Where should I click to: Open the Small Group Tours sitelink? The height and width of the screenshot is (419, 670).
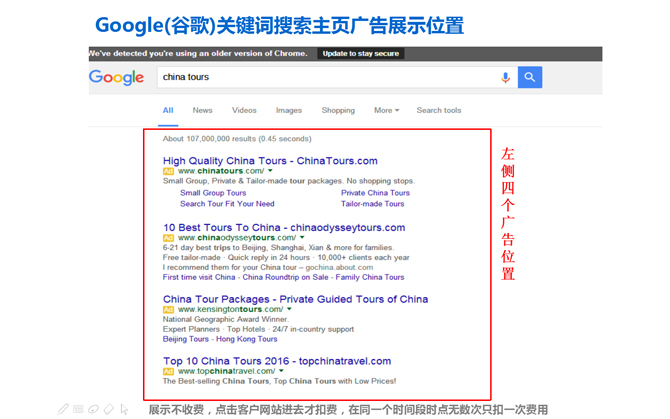click(213, 193)
